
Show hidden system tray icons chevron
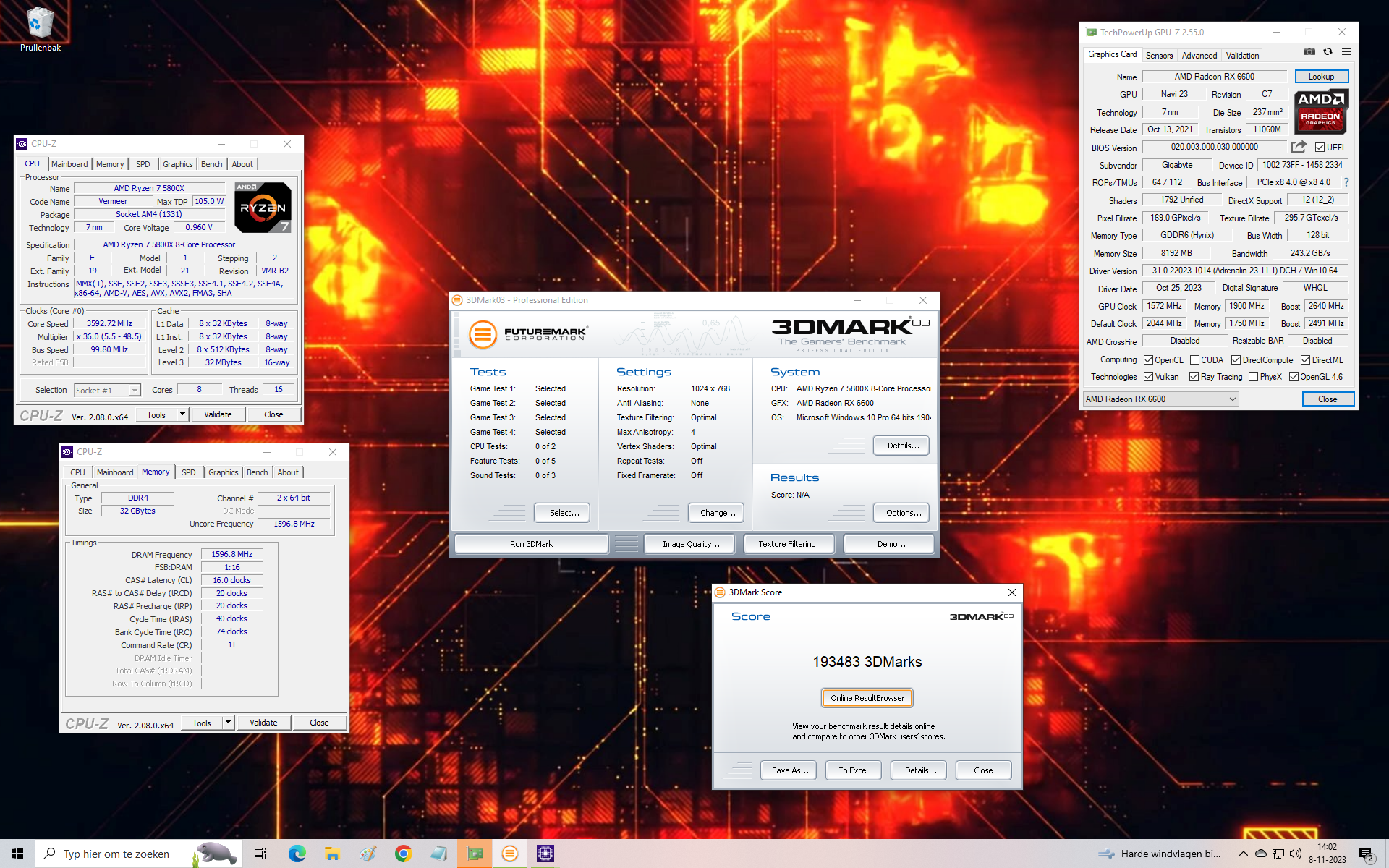click(x=1243, y=854)
